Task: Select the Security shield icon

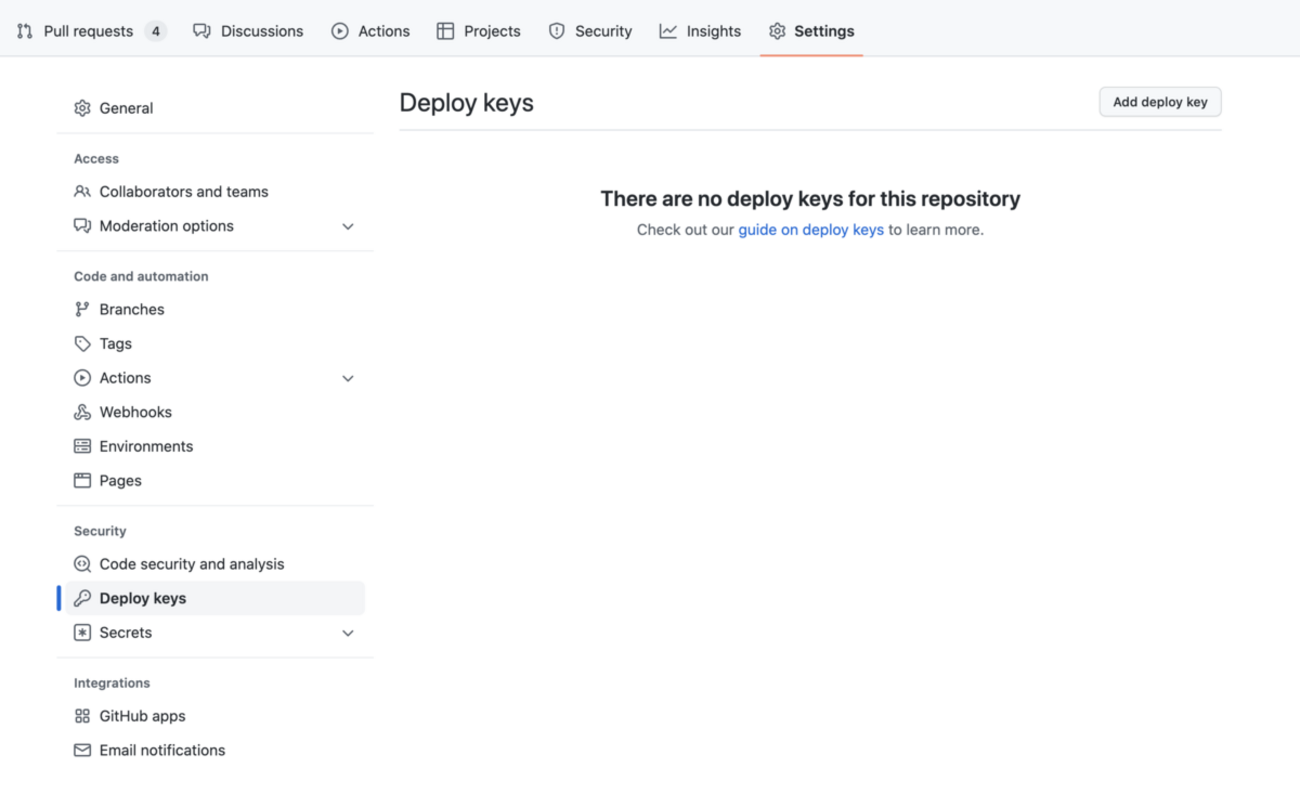Action: (555, 30)
